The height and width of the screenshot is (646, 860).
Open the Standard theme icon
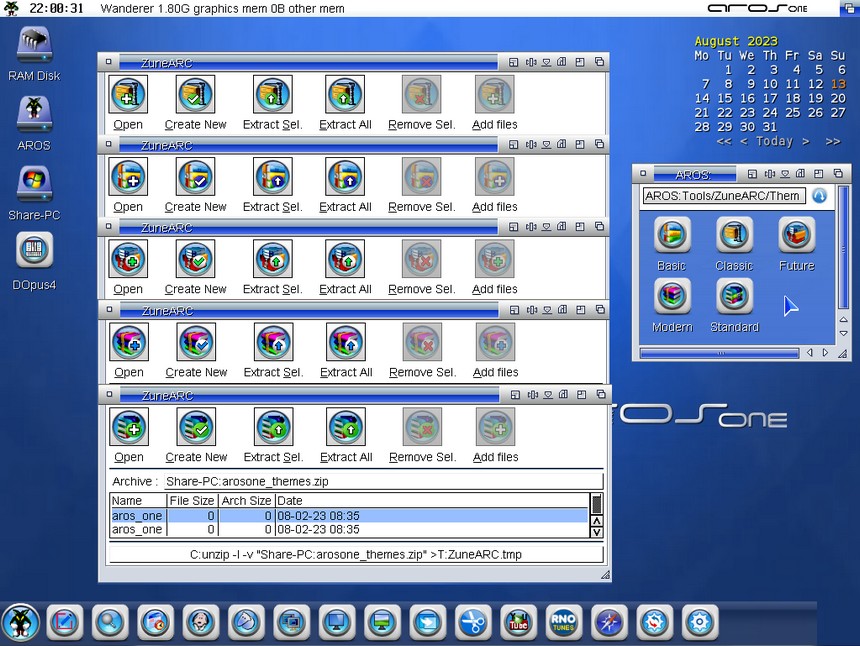click(734, 296)
